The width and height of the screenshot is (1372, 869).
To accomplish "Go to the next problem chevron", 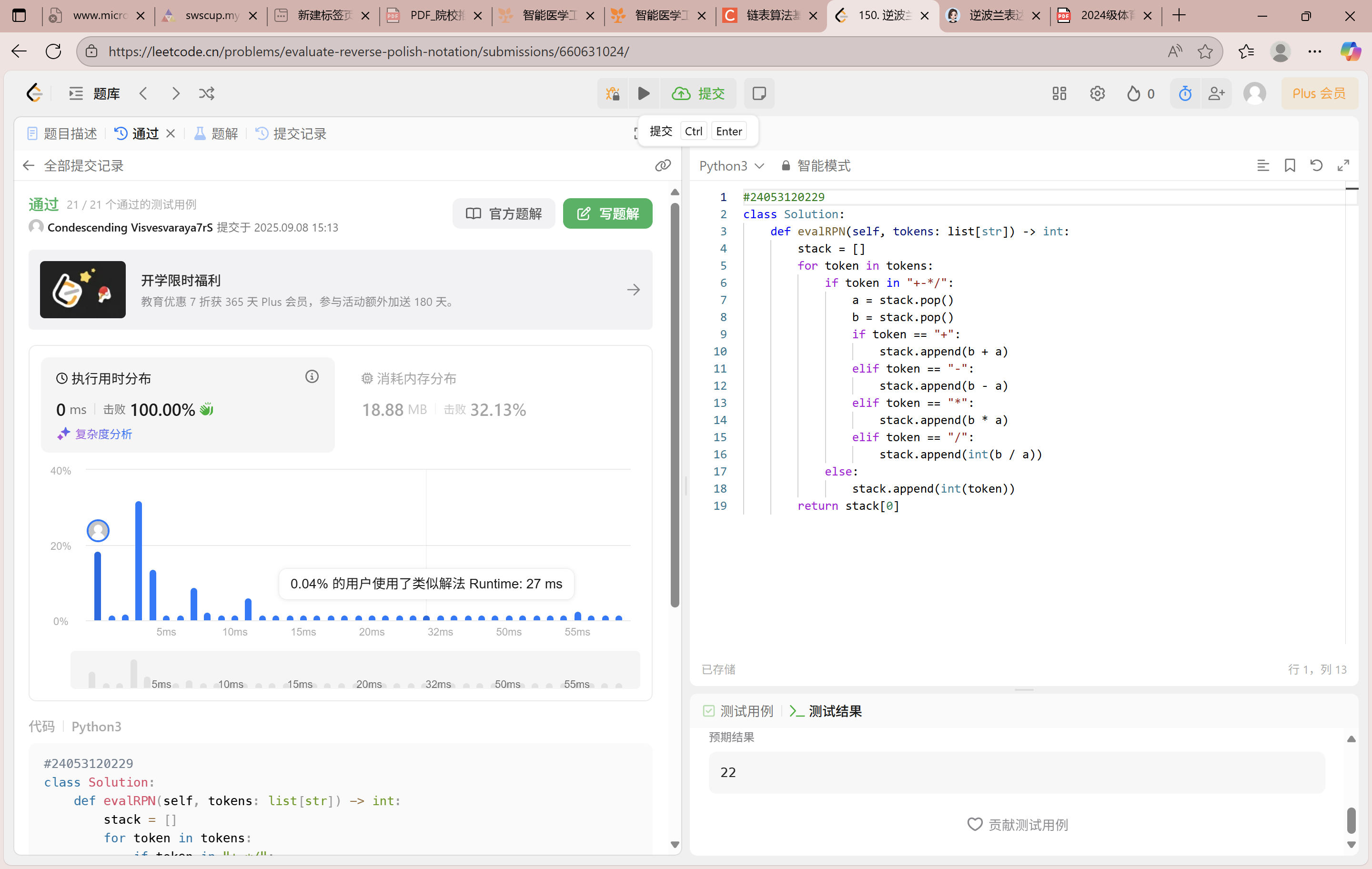I will pyautogui.click(x=175, y=93).
